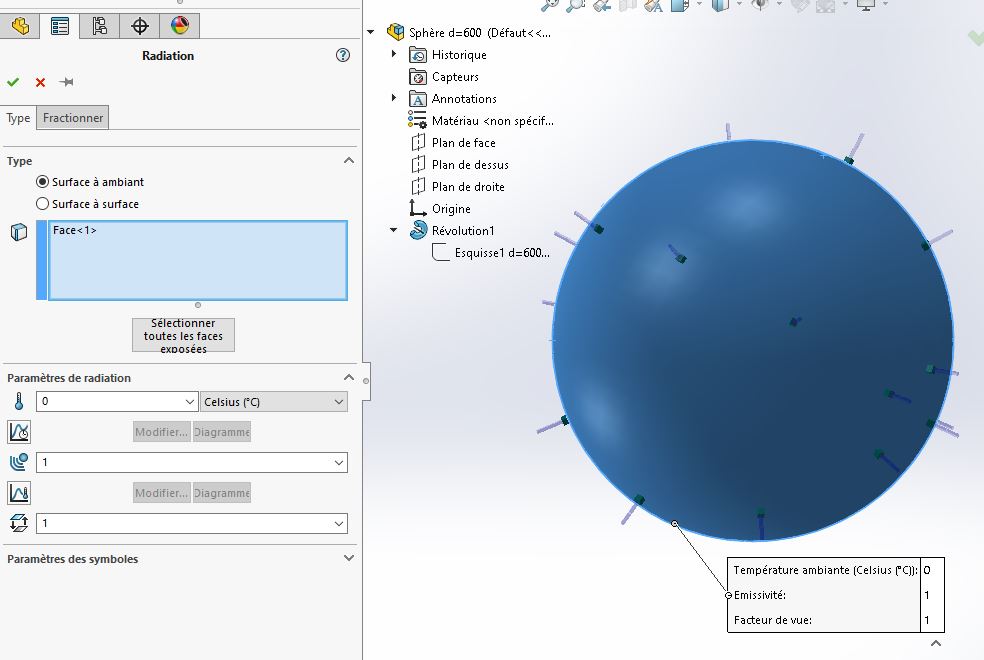The image size is (984, 660).
Task: Click the panel splitter collapse handle
Action: (366, 381)
